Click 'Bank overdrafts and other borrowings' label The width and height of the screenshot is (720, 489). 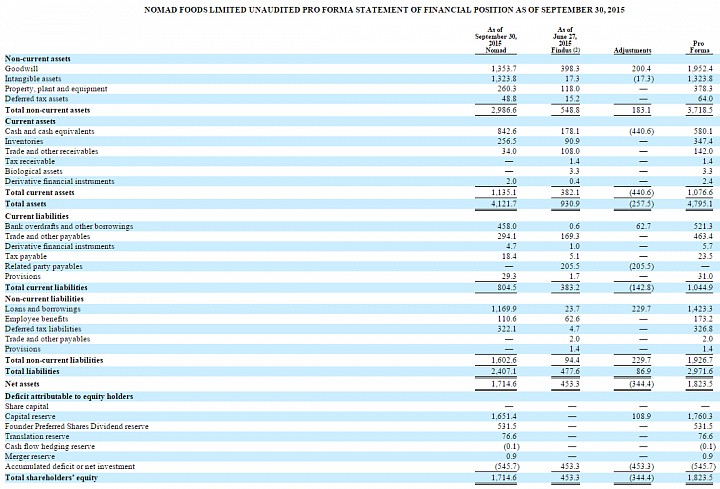click(69, 226)
